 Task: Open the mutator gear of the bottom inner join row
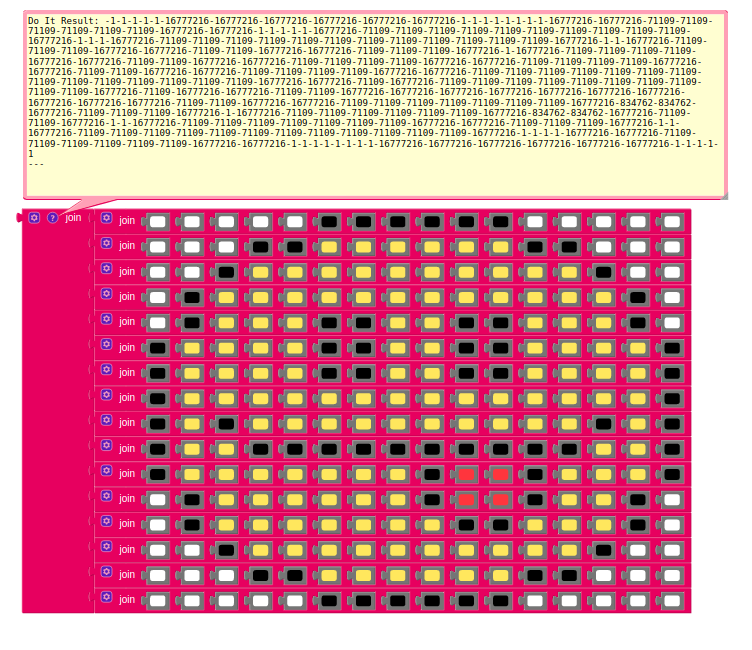(x=106, y=597)
